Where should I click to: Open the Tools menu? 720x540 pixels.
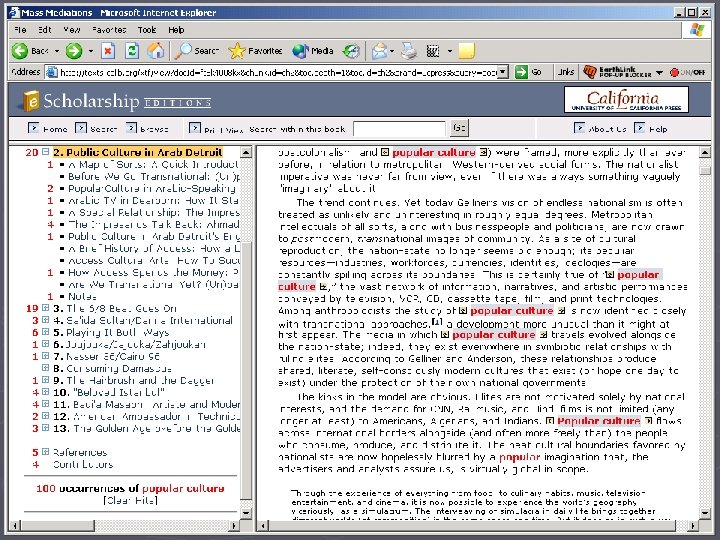147,30
